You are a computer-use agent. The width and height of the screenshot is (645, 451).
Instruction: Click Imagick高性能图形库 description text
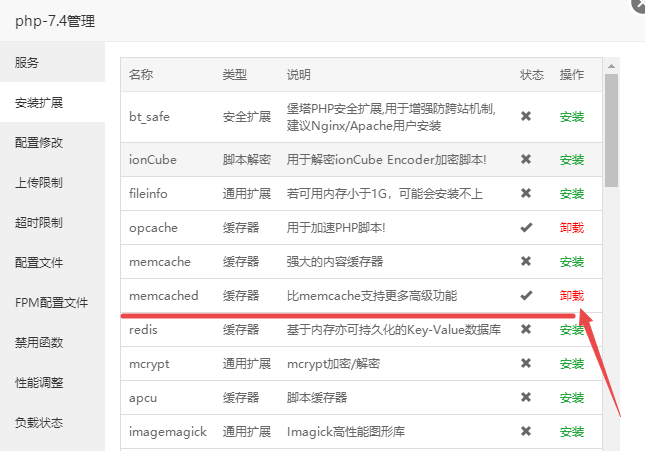346,432
